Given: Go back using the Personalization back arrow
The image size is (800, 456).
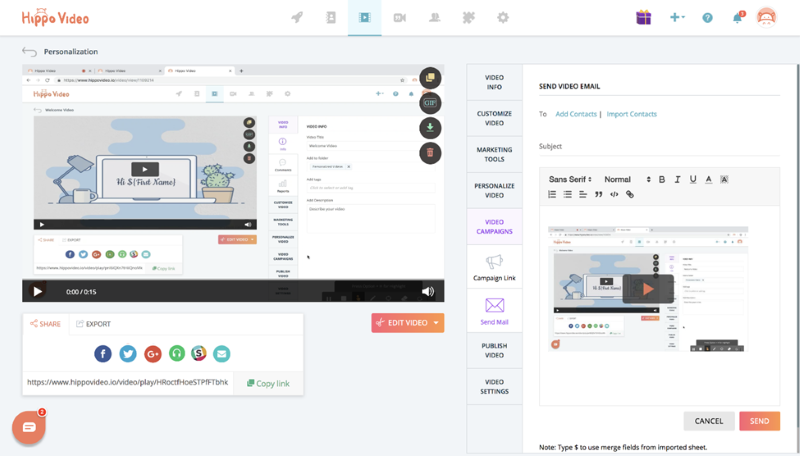Looking at the screenshot, I should tap(30, 52).
